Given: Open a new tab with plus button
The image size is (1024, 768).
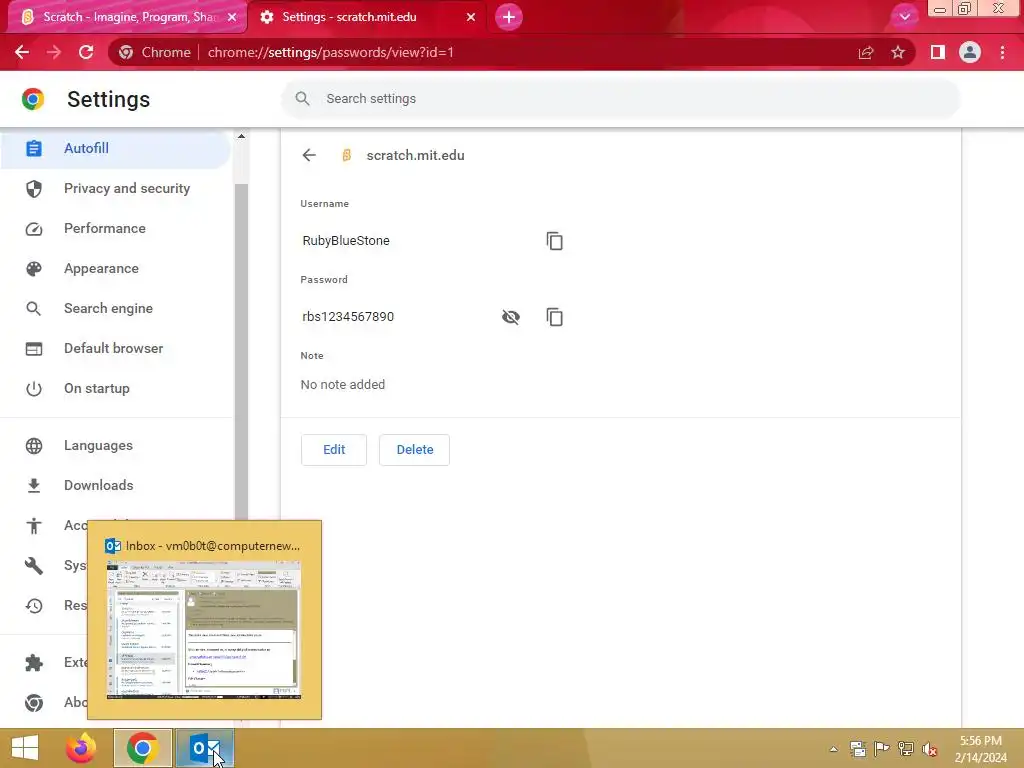Looking at the screenshot, I should [x=509, y=17].
